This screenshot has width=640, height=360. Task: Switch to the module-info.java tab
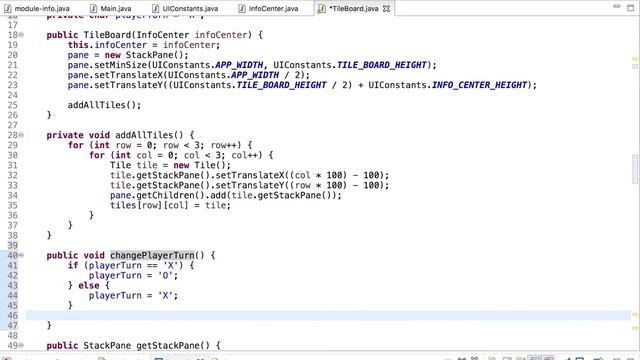[37, 8]
